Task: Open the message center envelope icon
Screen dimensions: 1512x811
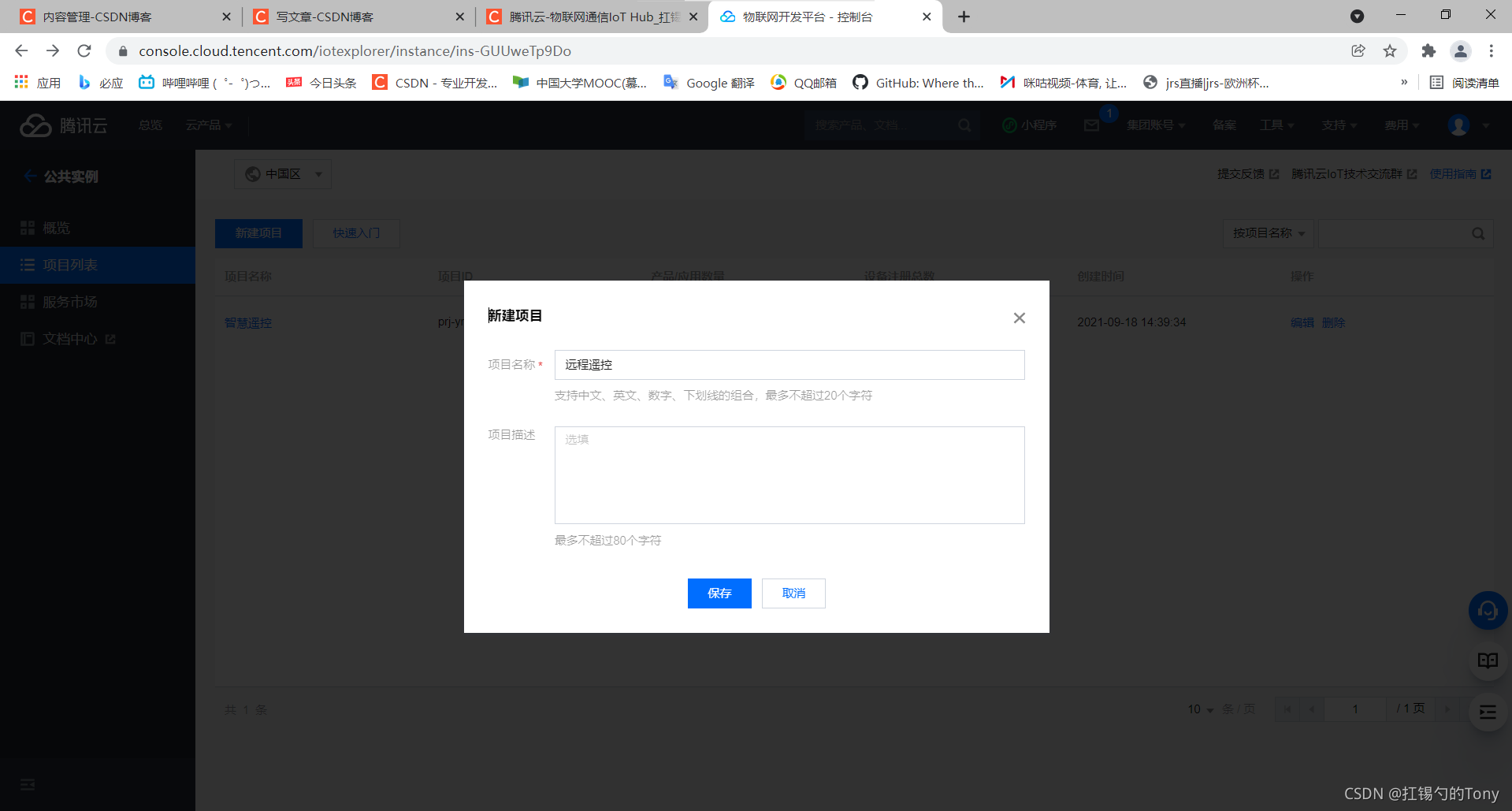Action: click(1091, 125)
